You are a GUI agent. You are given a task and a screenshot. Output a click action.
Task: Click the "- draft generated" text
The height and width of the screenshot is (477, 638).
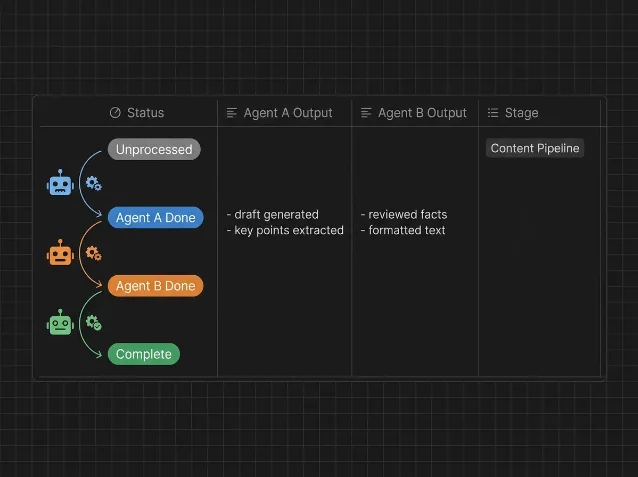pos(273,214)
